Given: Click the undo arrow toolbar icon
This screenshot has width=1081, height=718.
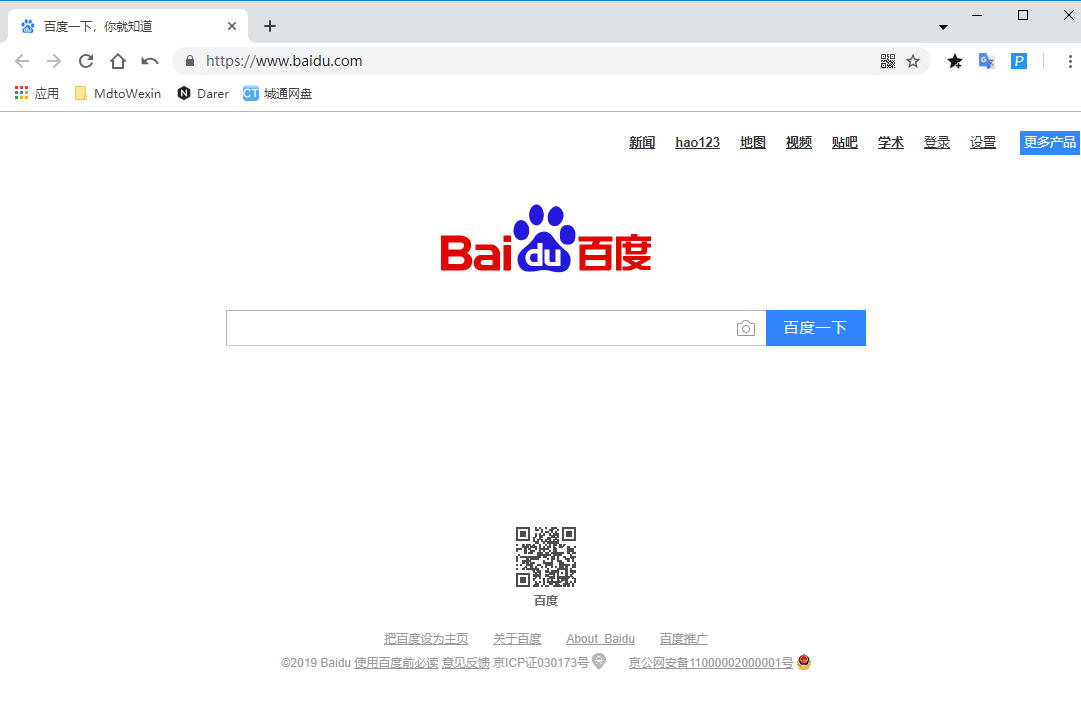Looking at the screenshot, I should coord(150,61).
